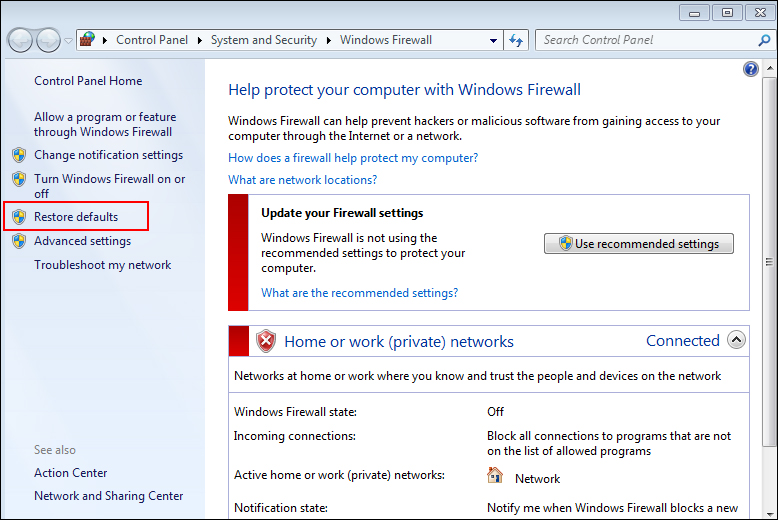This screenshot has width=778, height=520.
Task: Open 'What are the recommended settings?' link
Action: point(359,293)
